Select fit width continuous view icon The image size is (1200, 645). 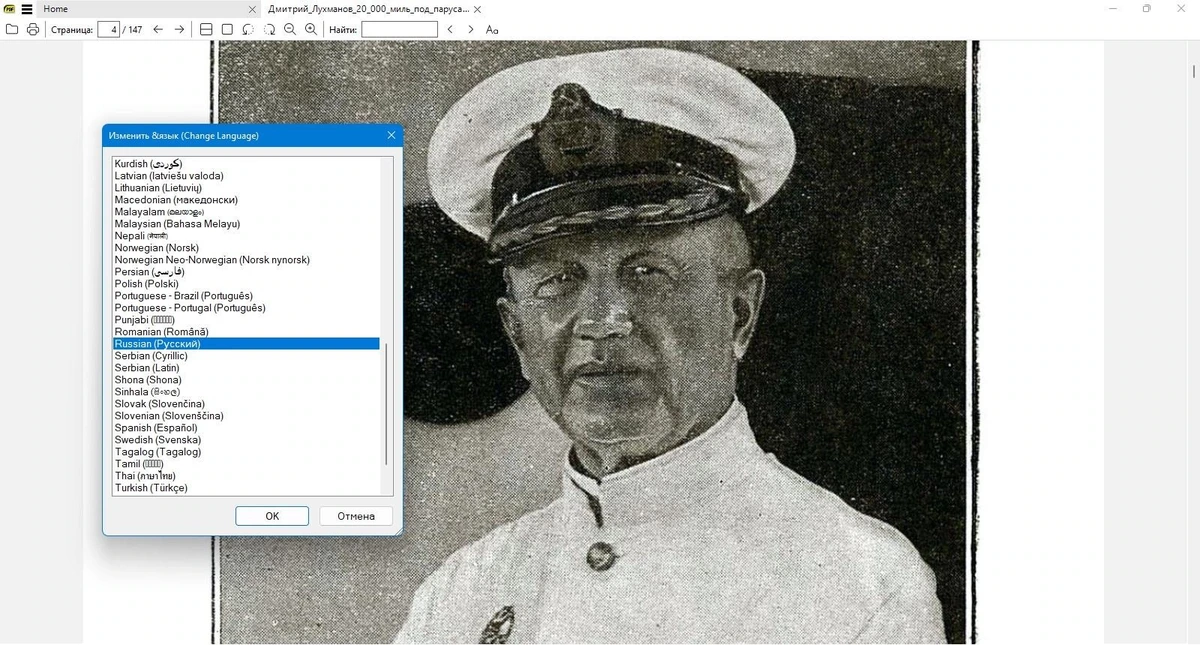pos(206,30)
